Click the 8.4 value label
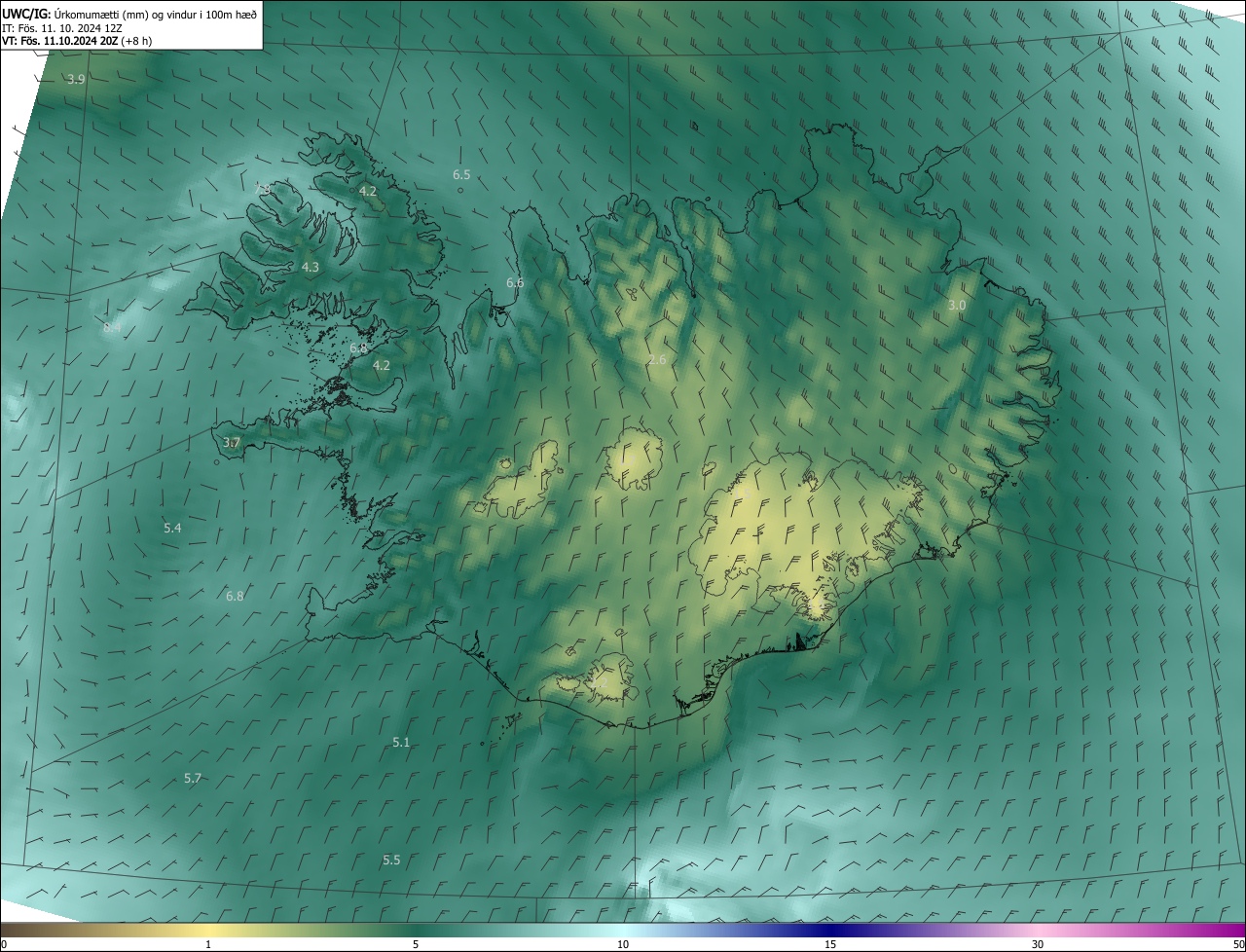 [112, 328]
